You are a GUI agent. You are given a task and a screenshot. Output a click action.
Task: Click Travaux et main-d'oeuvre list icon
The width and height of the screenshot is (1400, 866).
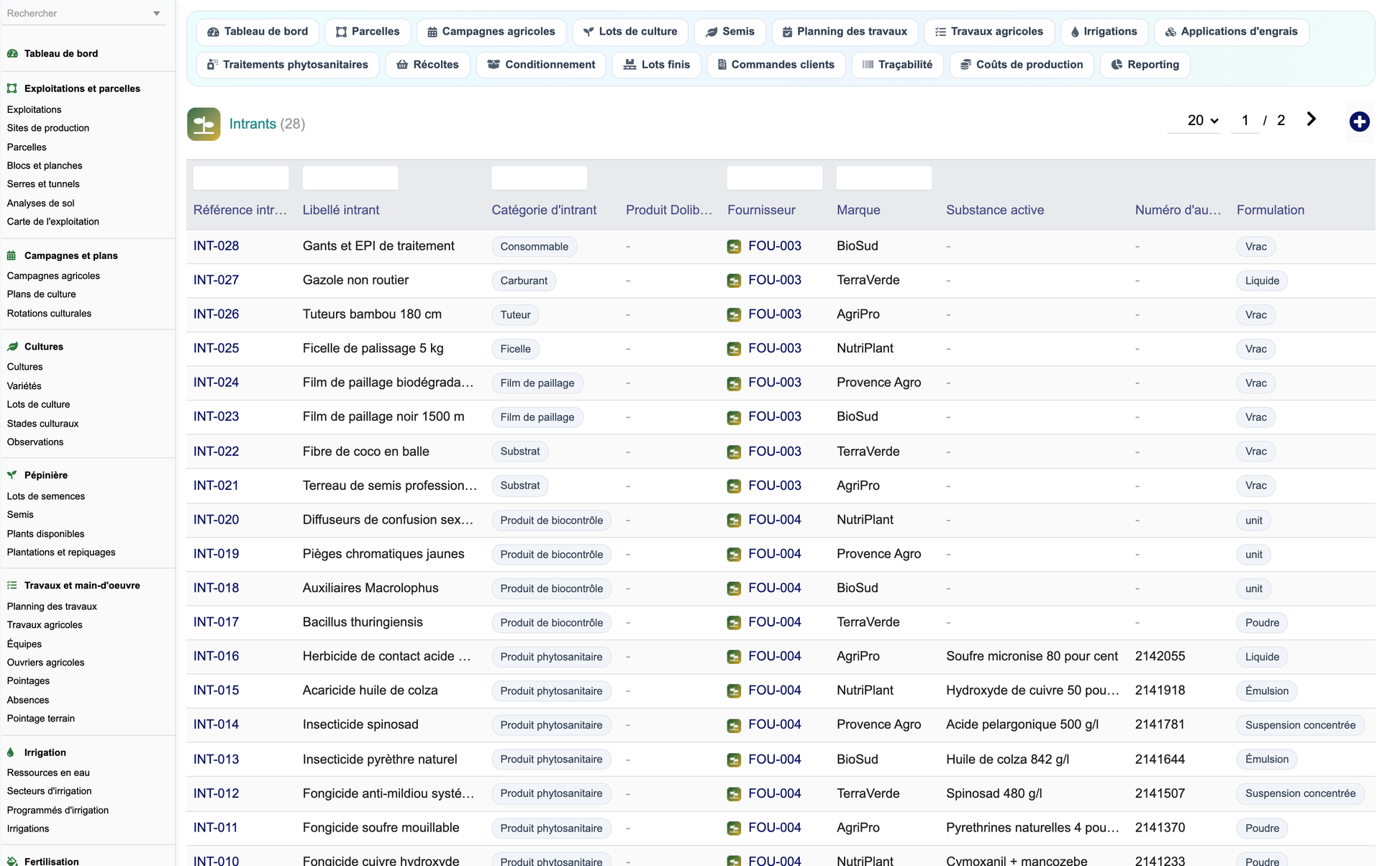pyautogui.click(x=12, y=585)
